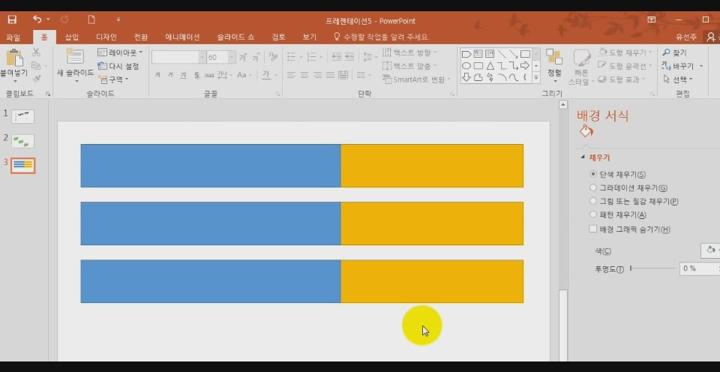Select the Down Arrow shape in gallery
Screen dimensions: 720x372
(466, 78)
